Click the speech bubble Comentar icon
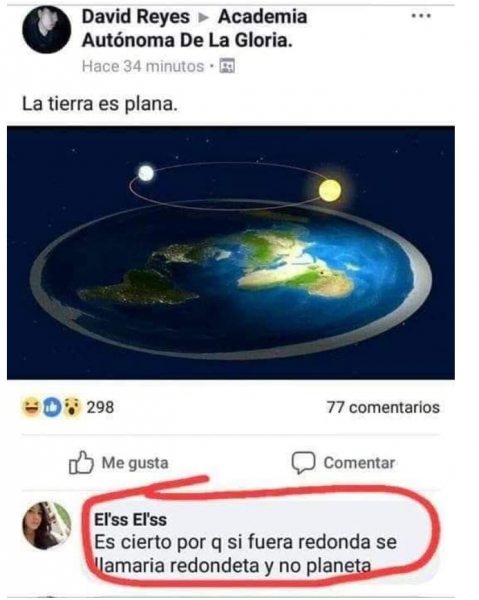The width and height of the screenshot is (479, 600). 303,463
